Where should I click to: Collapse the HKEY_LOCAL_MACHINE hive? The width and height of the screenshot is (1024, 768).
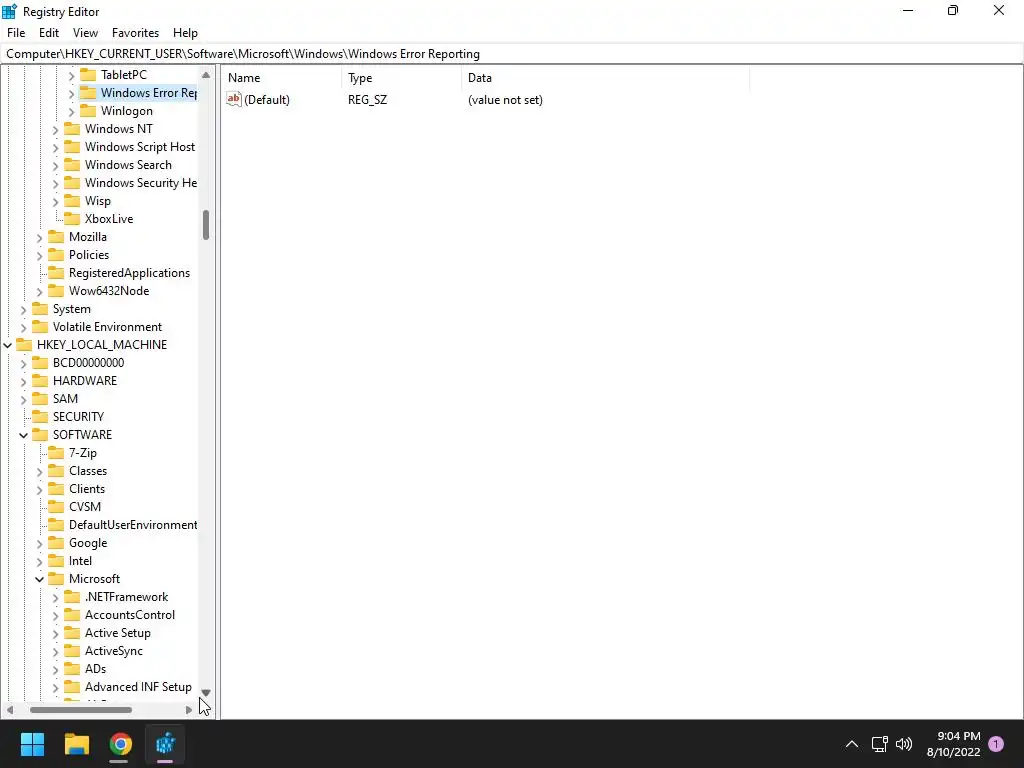click(x=8, y=345)
